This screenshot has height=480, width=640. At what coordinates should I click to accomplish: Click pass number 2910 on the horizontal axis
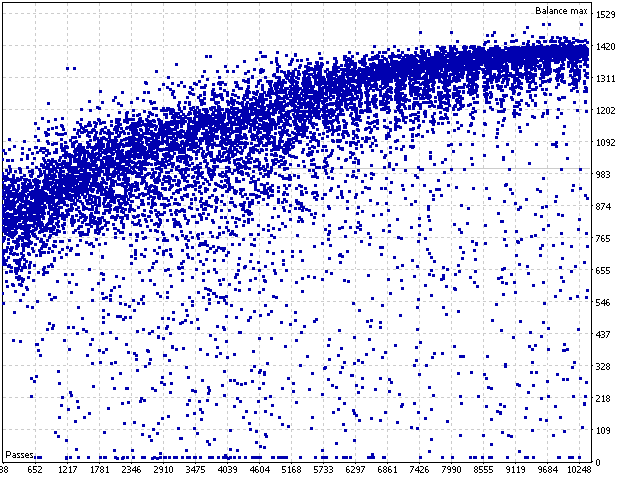(x=163, y=470)
